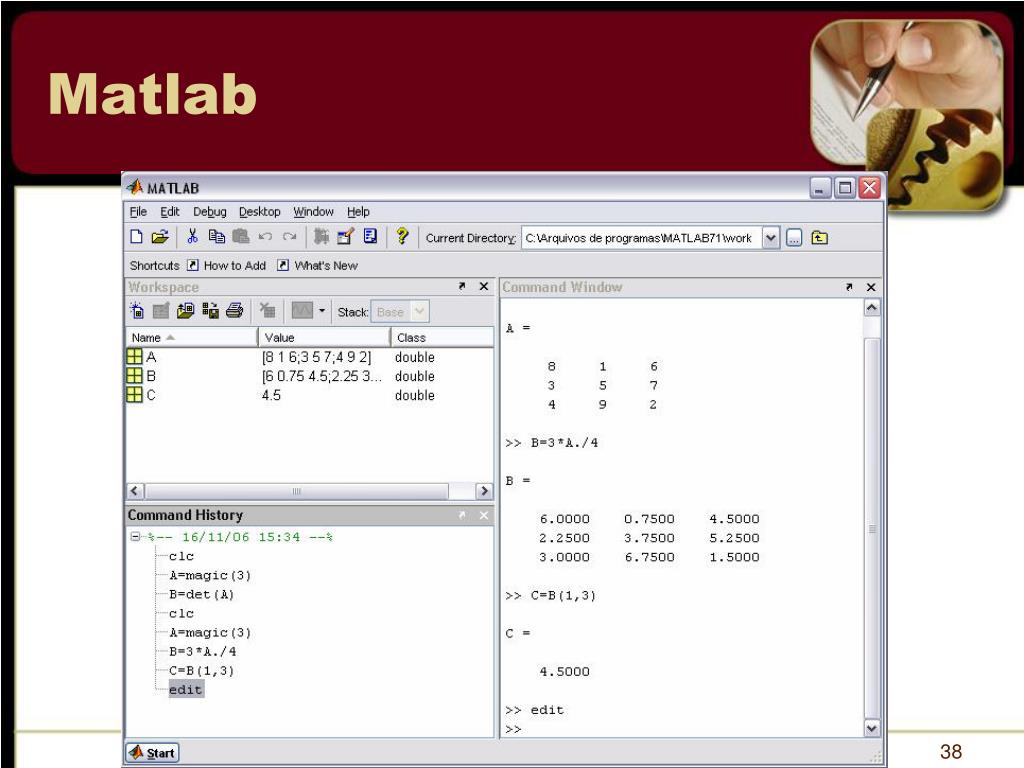Sort workspace by Value column header
The image size is (1024, 768).
coord(325,337)
